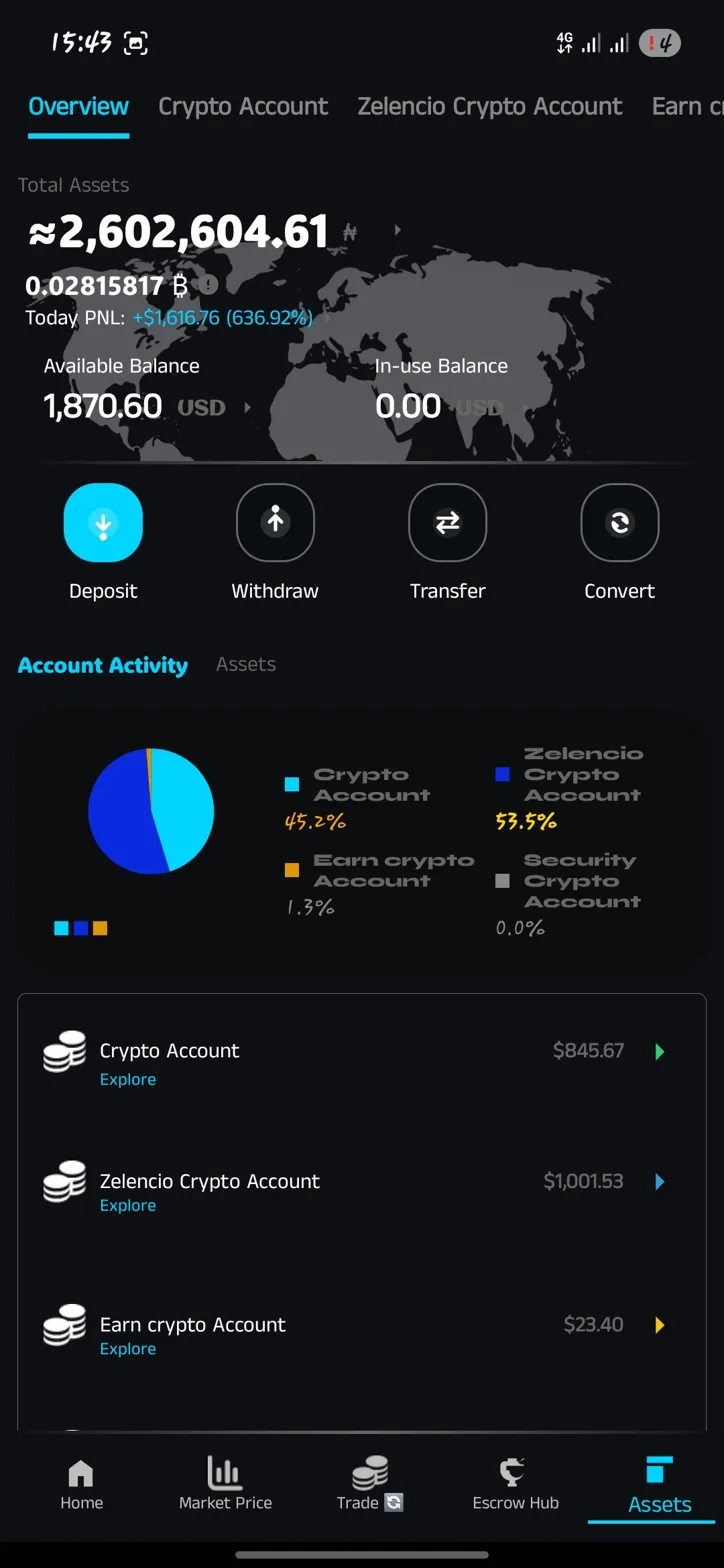
Task: Tap the $845.67 Crypto Account balance
Action: click(x=588, y=1051)
